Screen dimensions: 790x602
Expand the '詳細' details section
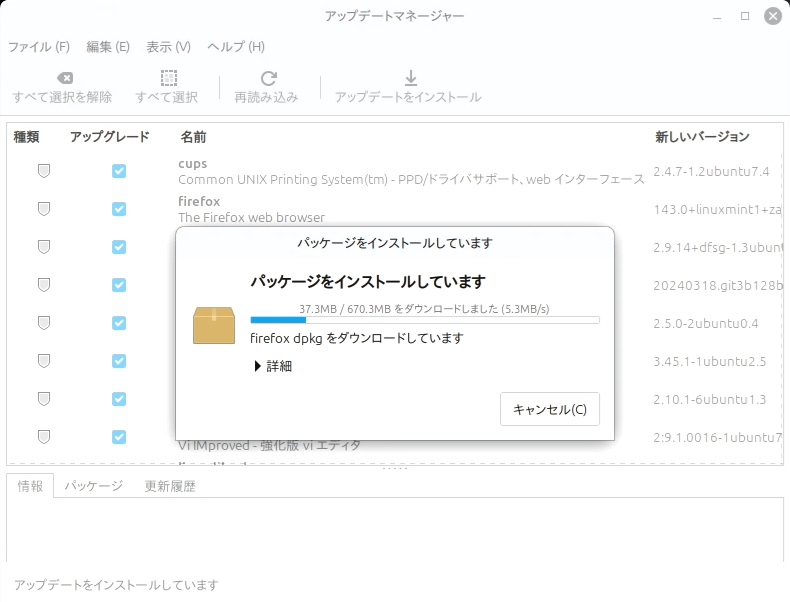pos(258,366)
